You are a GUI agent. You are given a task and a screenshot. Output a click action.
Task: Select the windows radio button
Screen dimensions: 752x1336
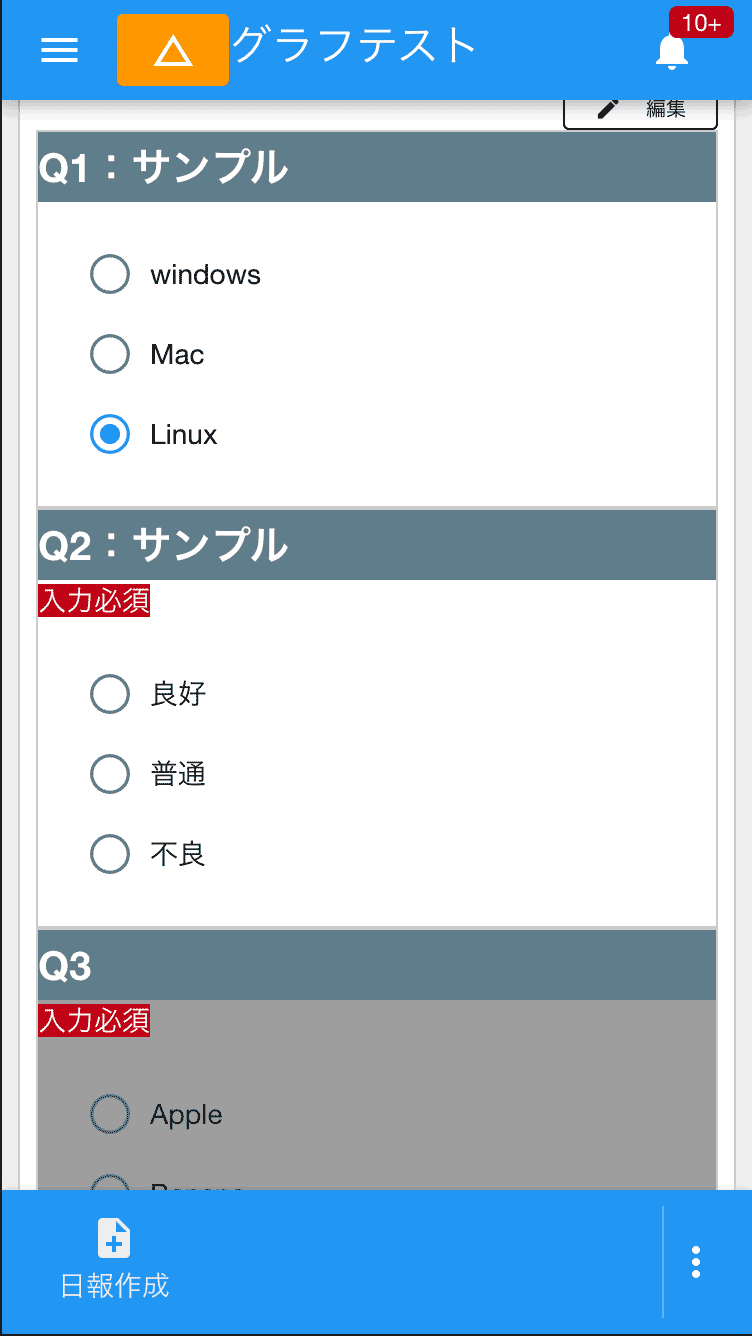click(x=110, y=274)
